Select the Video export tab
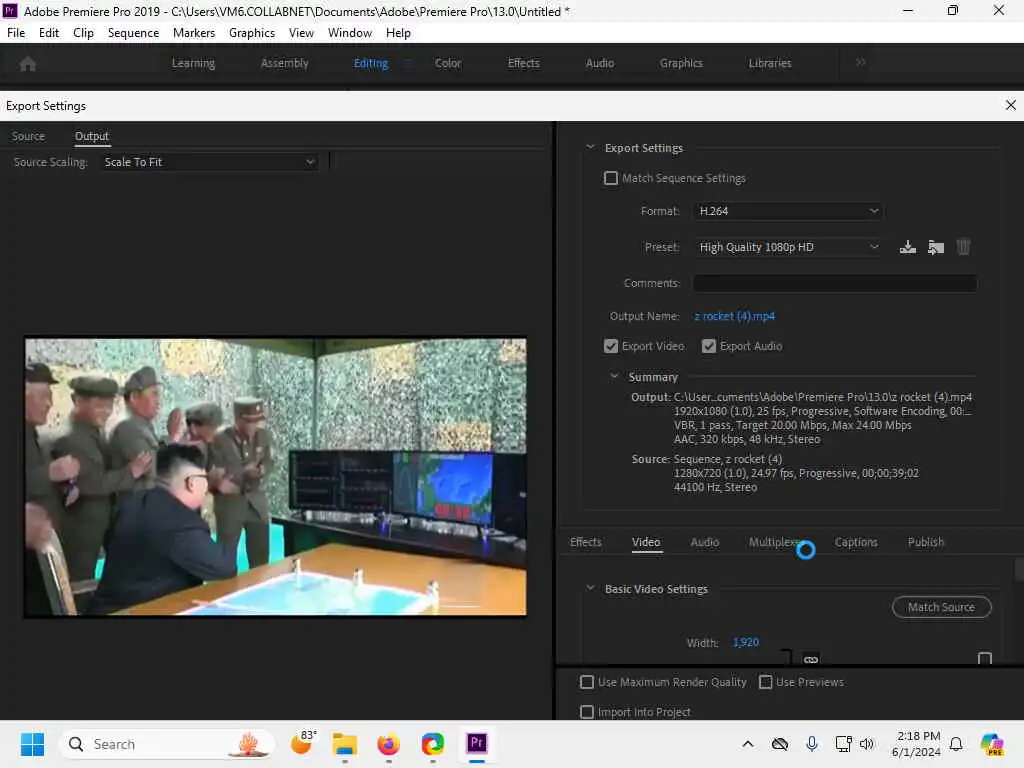 [x=646, y=542]
